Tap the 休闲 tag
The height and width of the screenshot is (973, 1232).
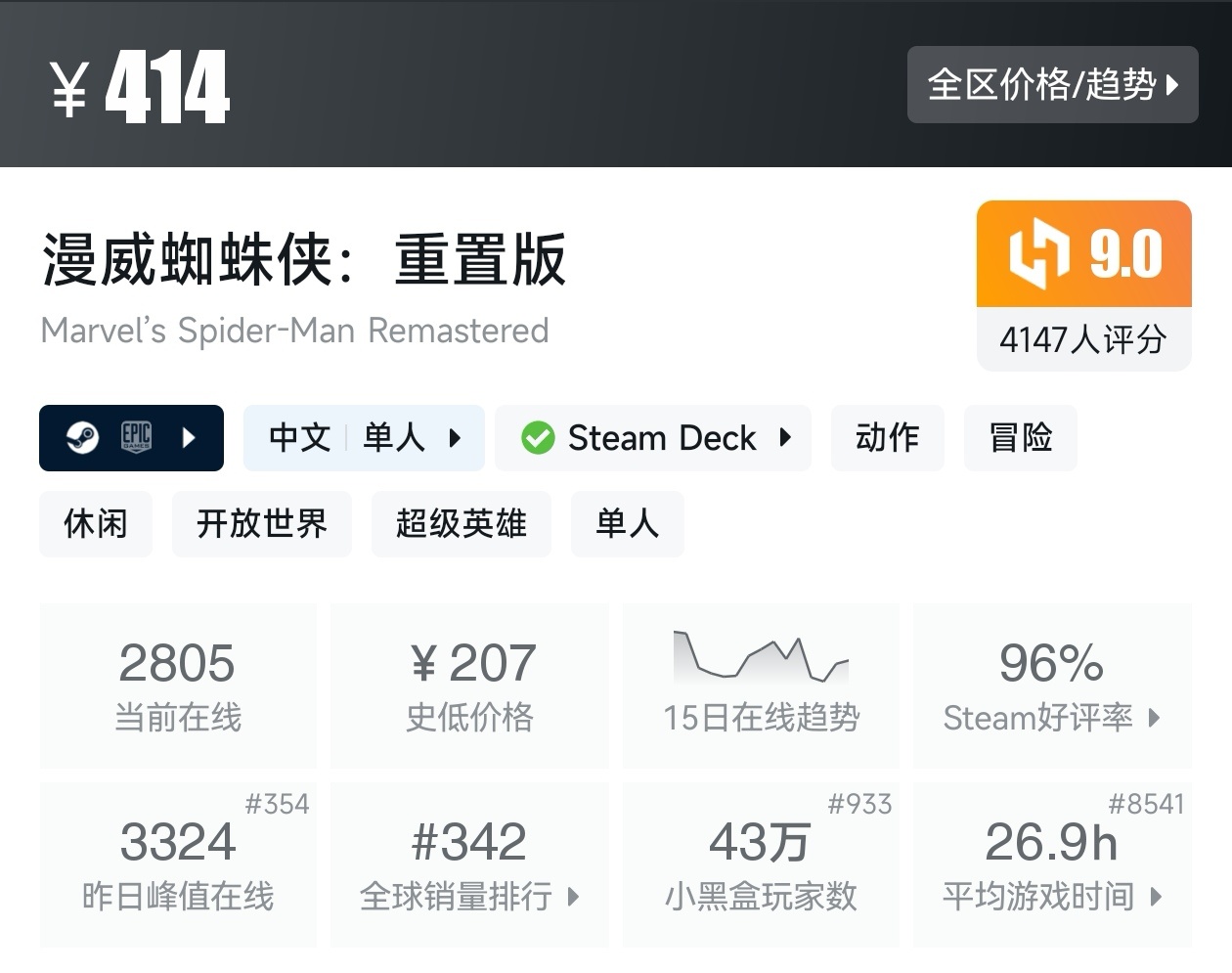click(96, 524)
